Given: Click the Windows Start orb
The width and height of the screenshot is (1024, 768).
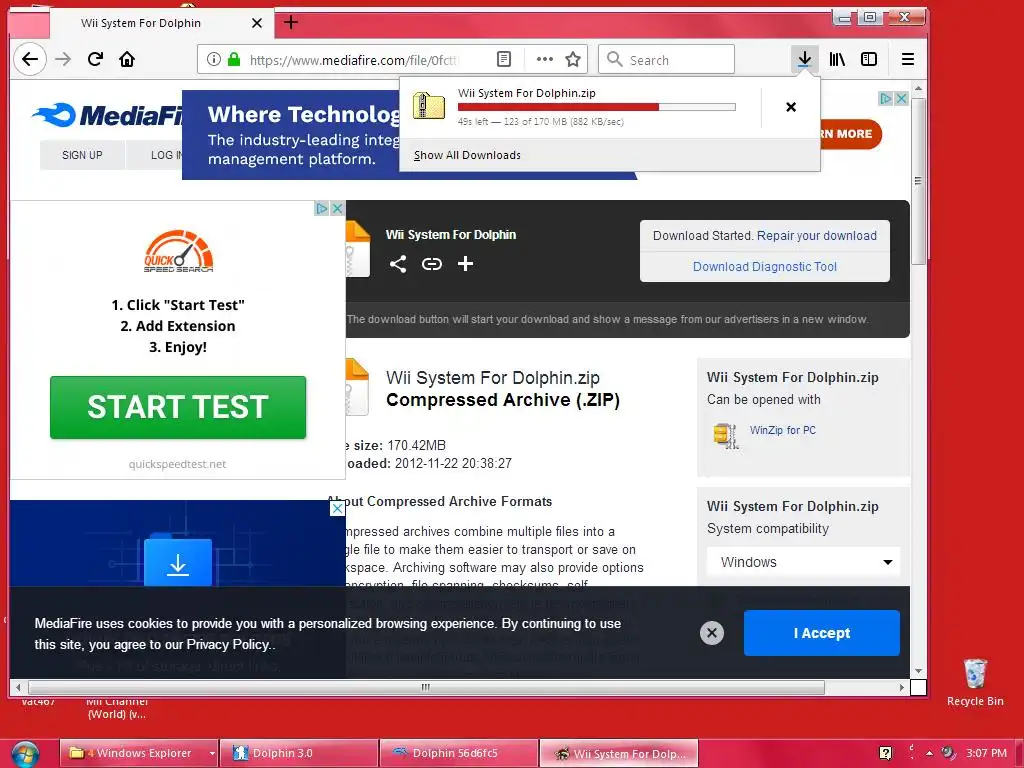Looking at the screenshot, I should pyautogui.click(x=25, y=754).
